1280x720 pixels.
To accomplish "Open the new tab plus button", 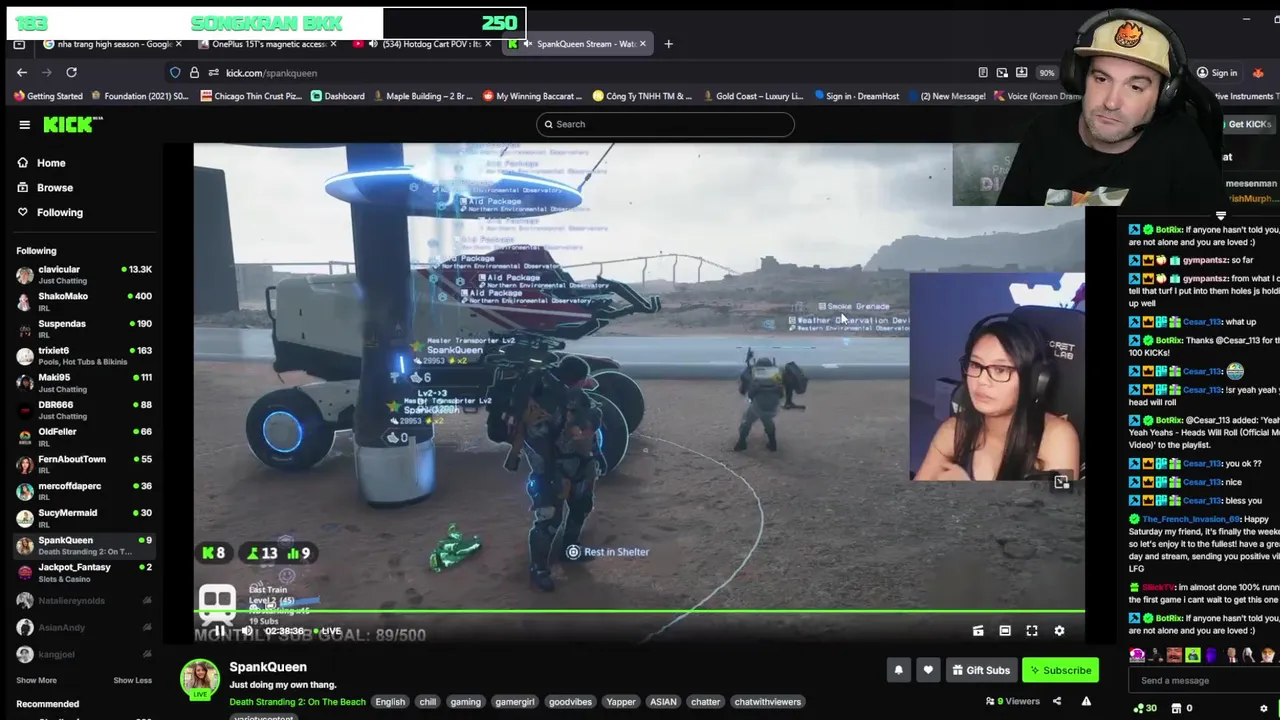I will pyautogui.click(x=668, y=44).
